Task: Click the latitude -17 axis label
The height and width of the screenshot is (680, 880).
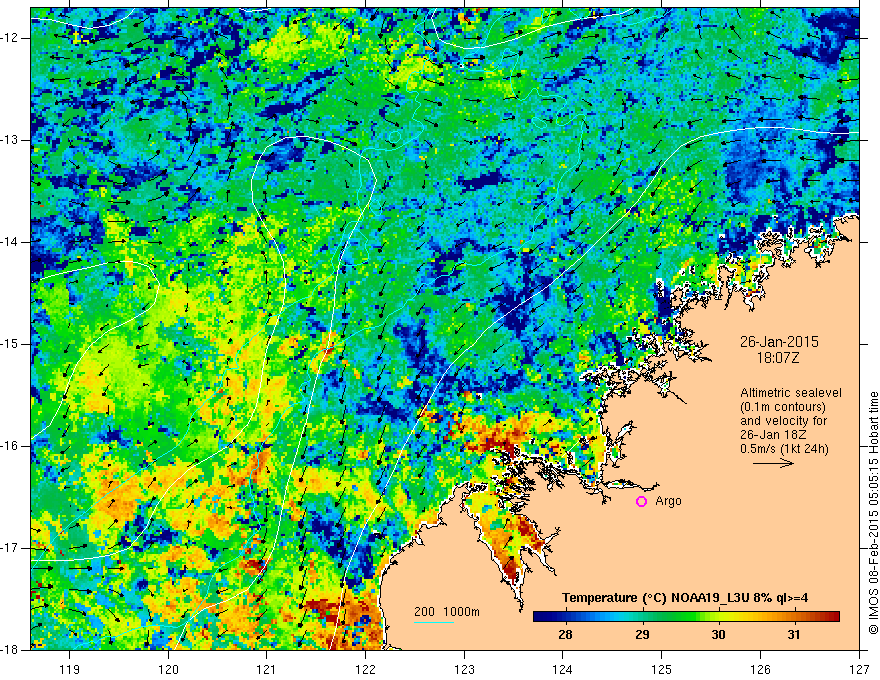Action: [10, 548]
